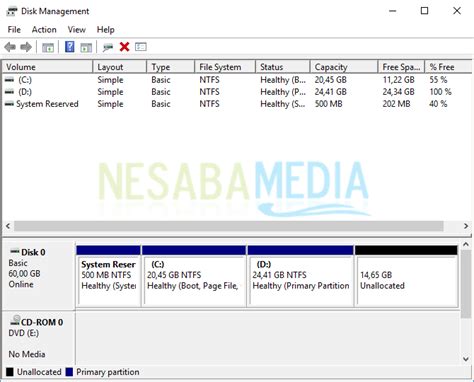Image resolution: width=474 pixels, height=382 pixels.
Task: Sort by the Free Space column header
Action: (401, 67)
